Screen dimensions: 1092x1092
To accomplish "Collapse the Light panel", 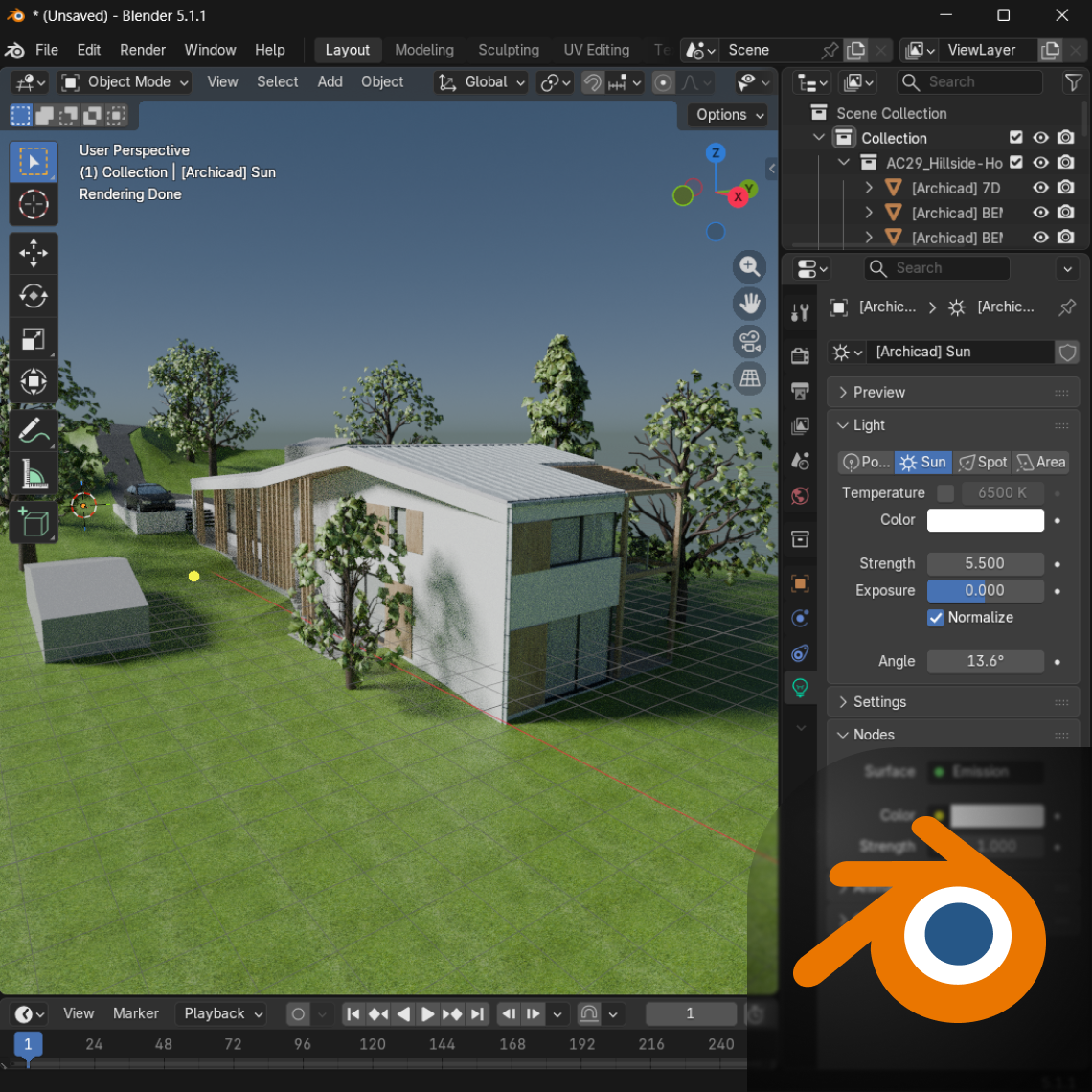I will point(952,424).
